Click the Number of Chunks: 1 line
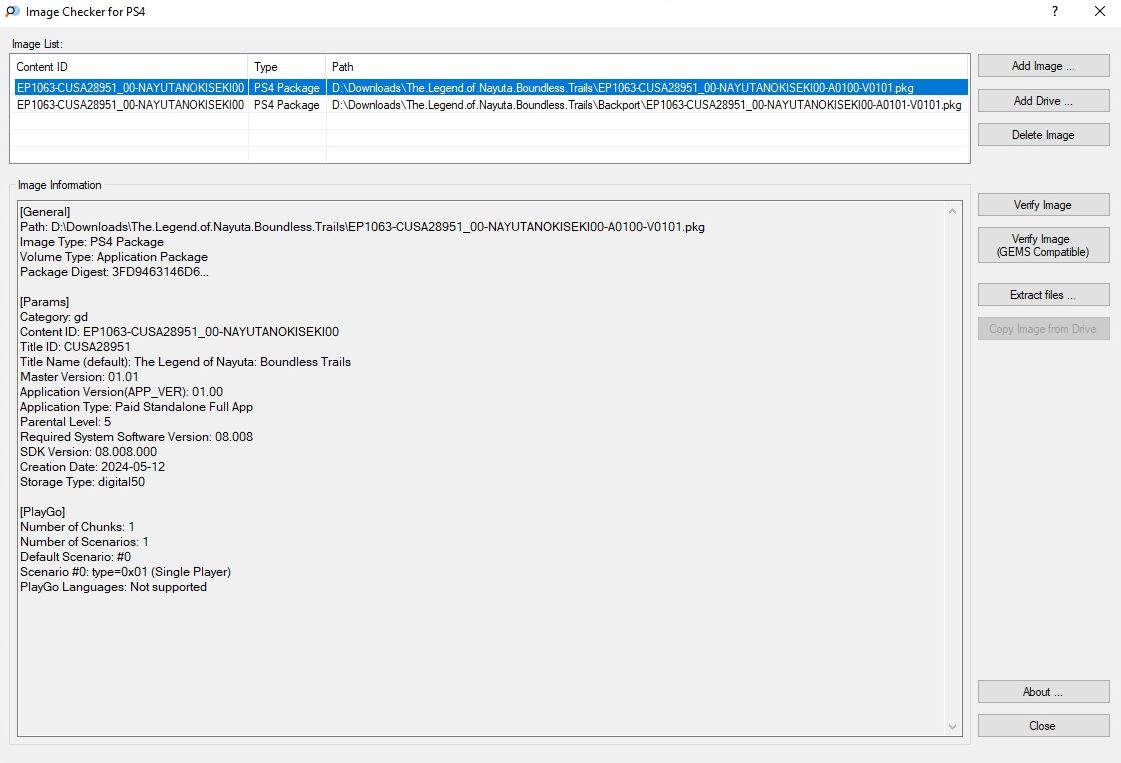This screenshot has width=1121, height=763. point(77,527)
